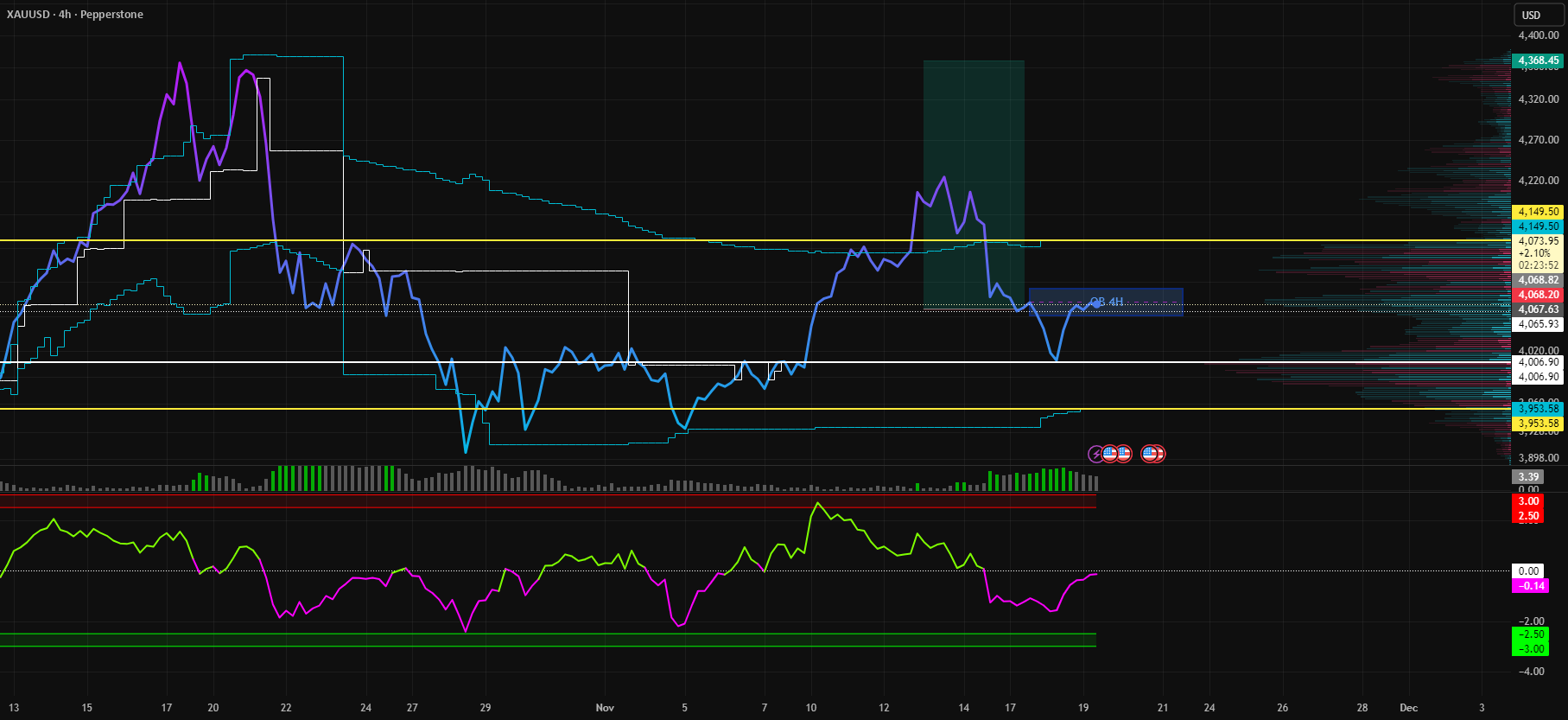Click the 4,067.63 price label
The width and height of the screenshot is (1568, 720).
pyautogui.click(x=1539, y=309)
